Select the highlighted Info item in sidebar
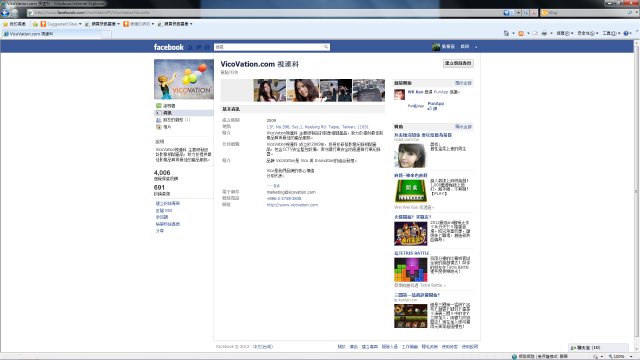The image size is (640, 360). click(x=184, y=113)
